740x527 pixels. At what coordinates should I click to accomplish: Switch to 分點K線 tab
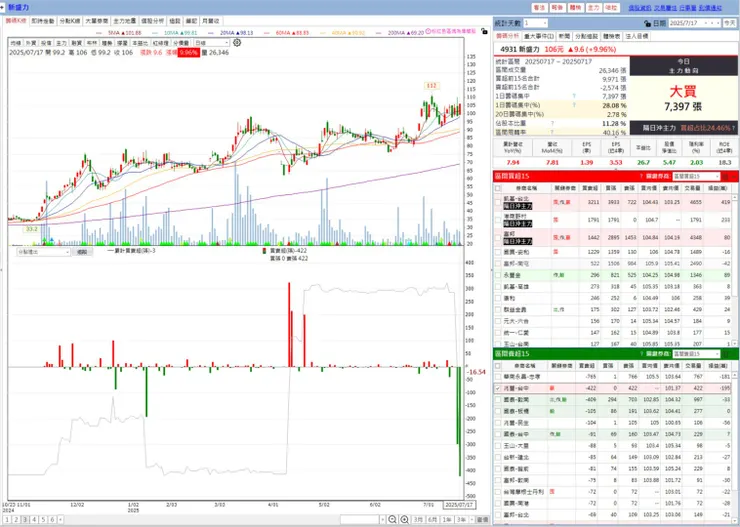pyautogui.click(x=69, y=21)
